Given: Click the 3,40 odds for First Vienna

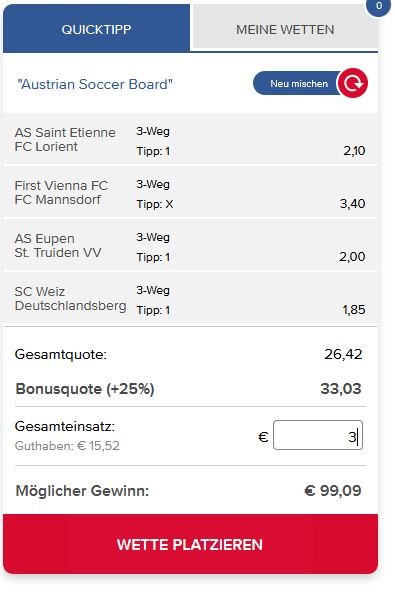Looking at the screenshot, I should point(352,203).
